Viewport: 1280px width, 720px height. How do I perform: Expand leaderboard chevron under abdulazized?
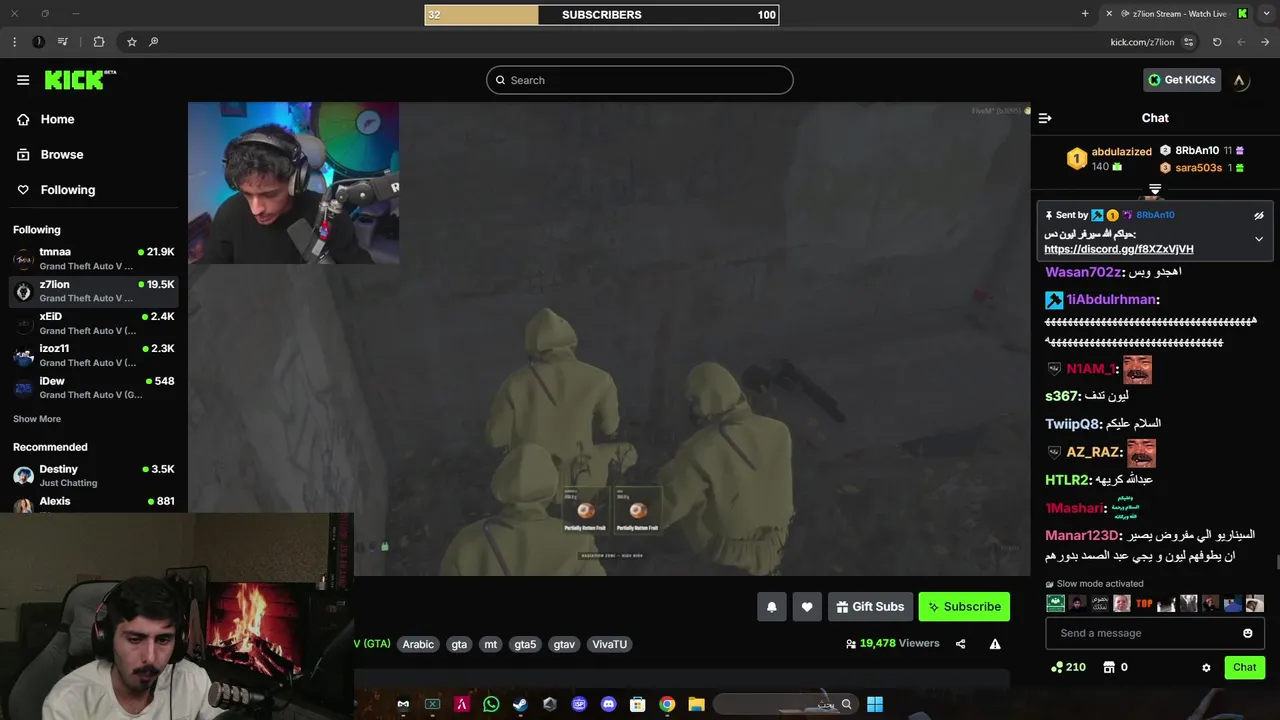tap(1155, 188)
